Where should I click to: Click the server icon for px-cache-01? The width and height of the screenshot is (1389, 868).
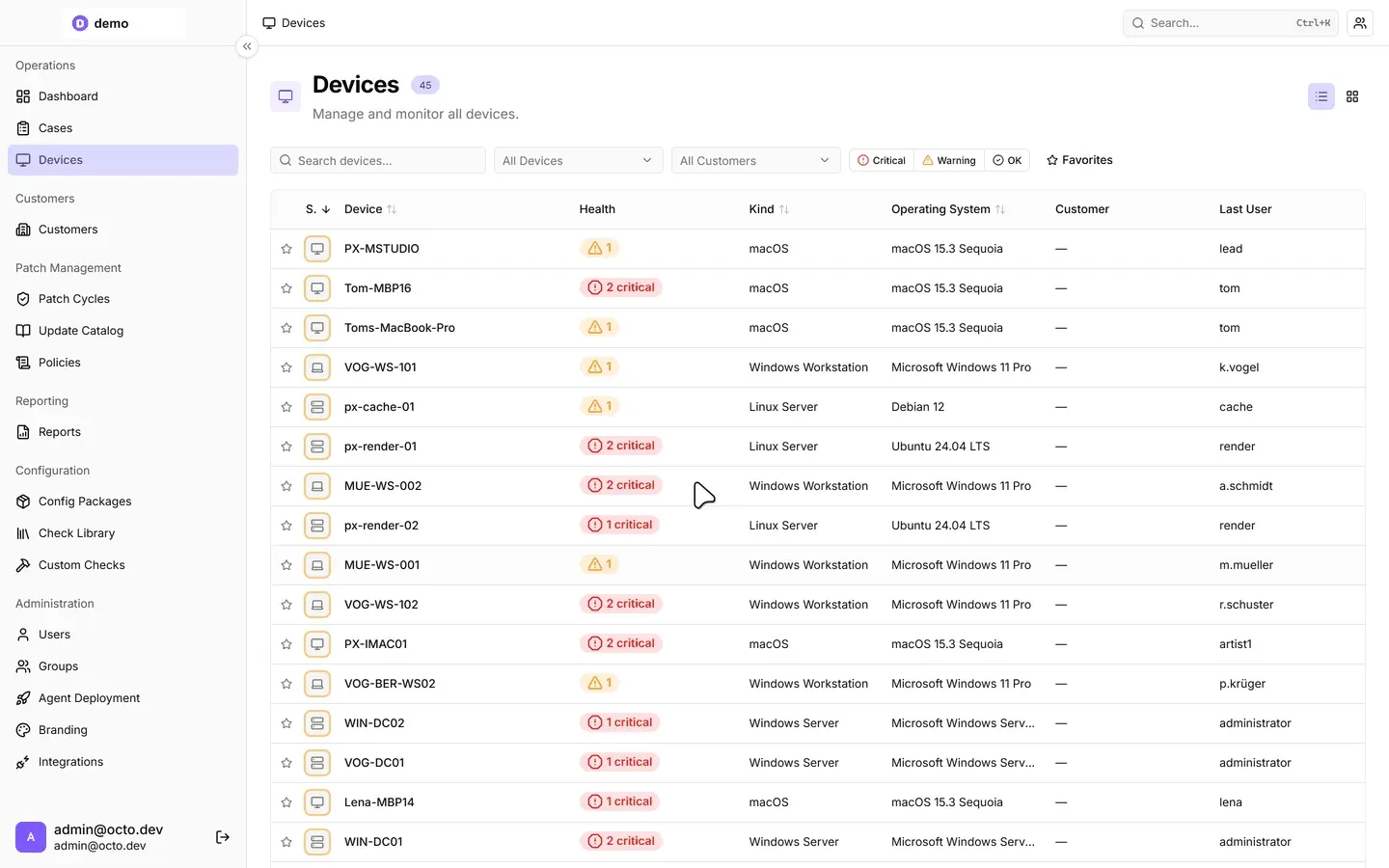point(317,407)
